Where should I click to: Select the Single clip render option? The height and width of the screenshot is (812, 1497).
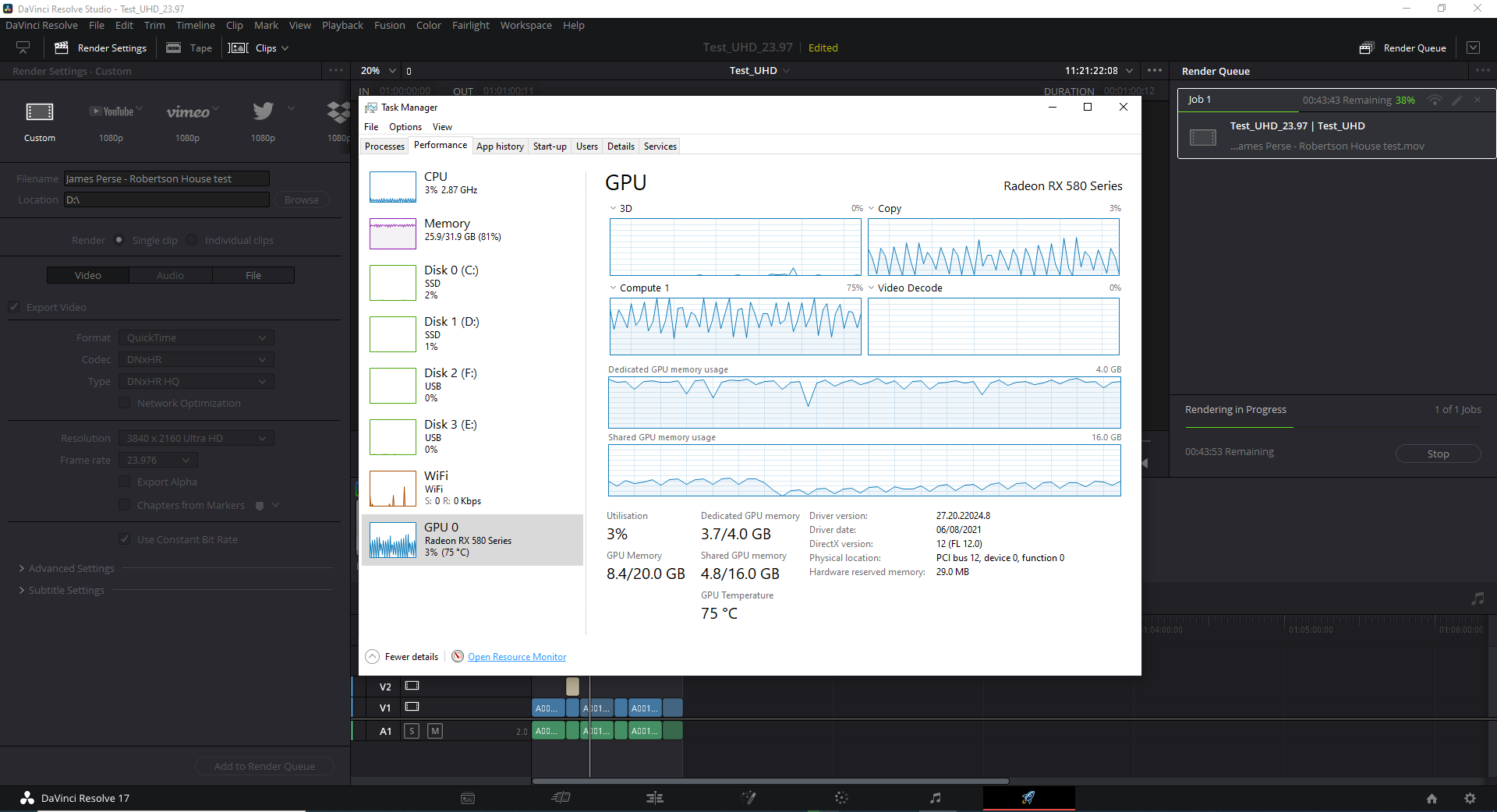[119, 240]
